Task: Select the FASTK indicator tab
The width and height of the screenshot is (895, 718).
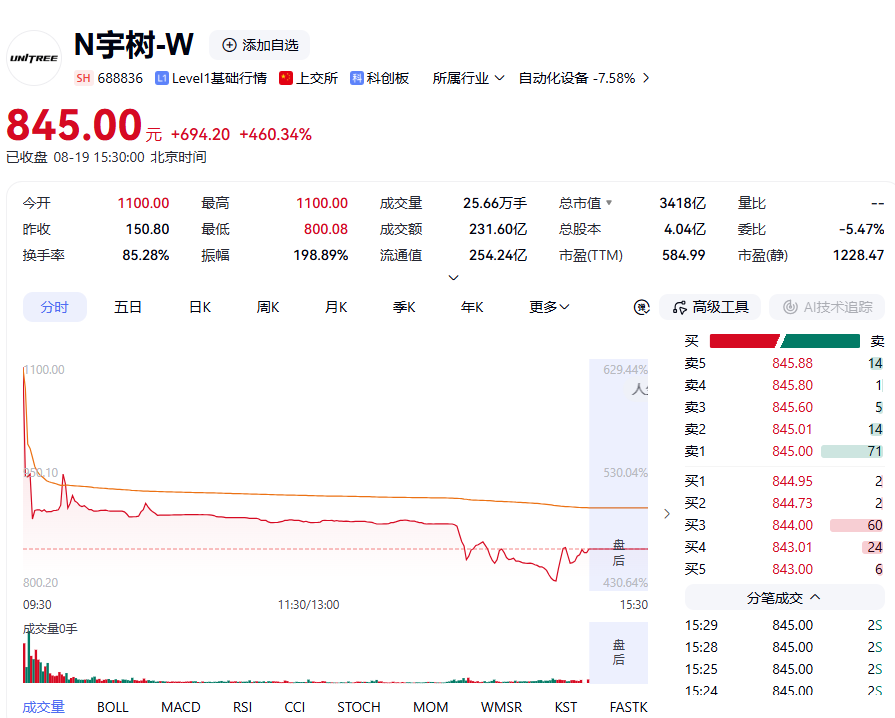Action: pos(628,707)
